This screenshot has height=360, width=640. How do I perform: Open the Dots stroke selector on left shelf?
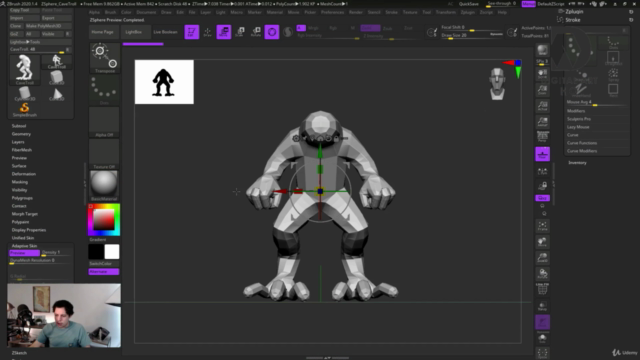104,90
